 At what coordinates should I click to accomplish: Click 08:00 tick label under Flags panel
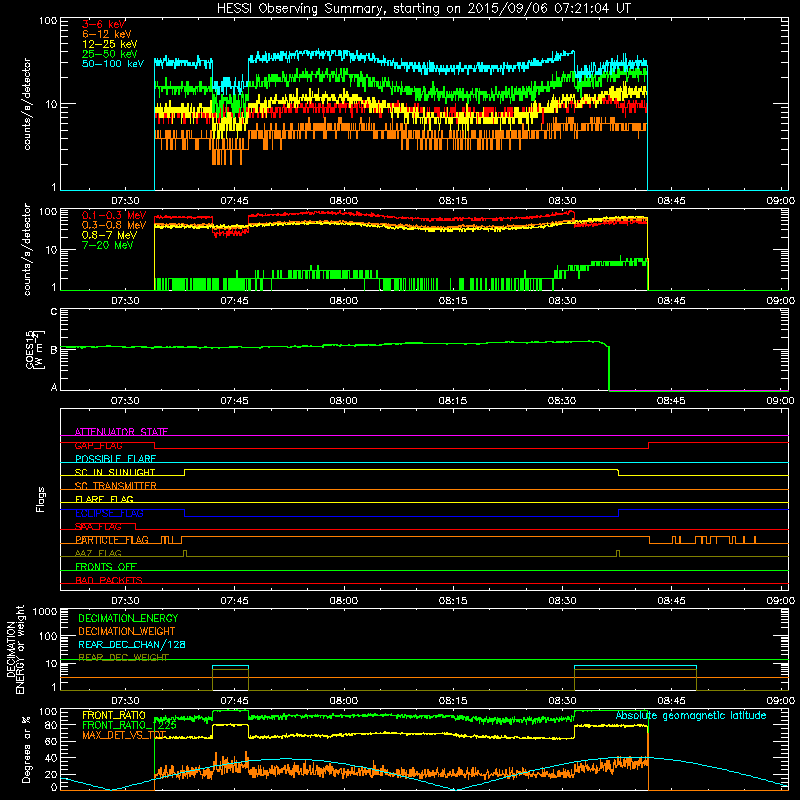343,601
